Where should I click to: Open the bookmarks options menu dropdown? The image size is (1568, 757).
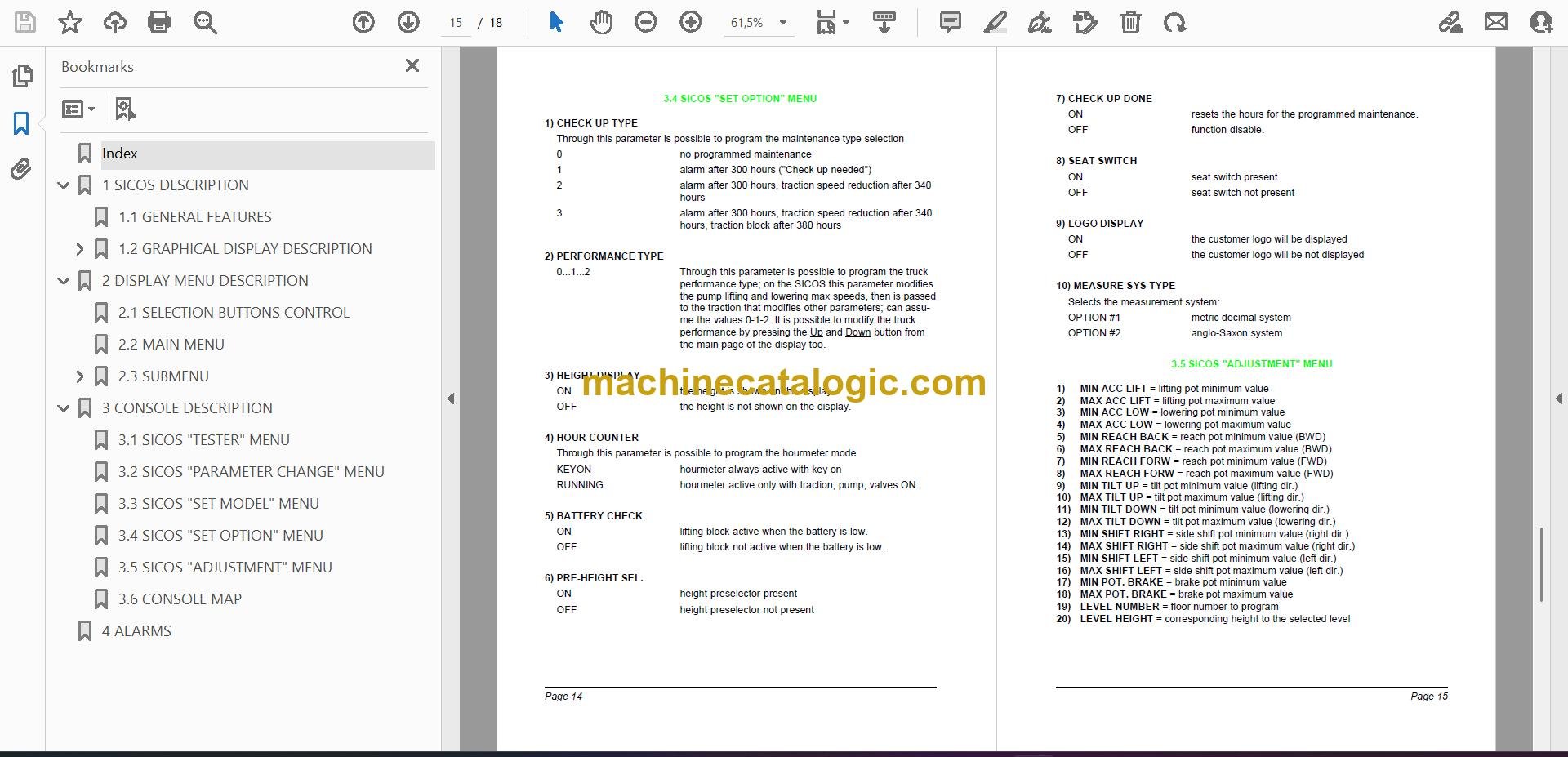click(x=78, y=109)
